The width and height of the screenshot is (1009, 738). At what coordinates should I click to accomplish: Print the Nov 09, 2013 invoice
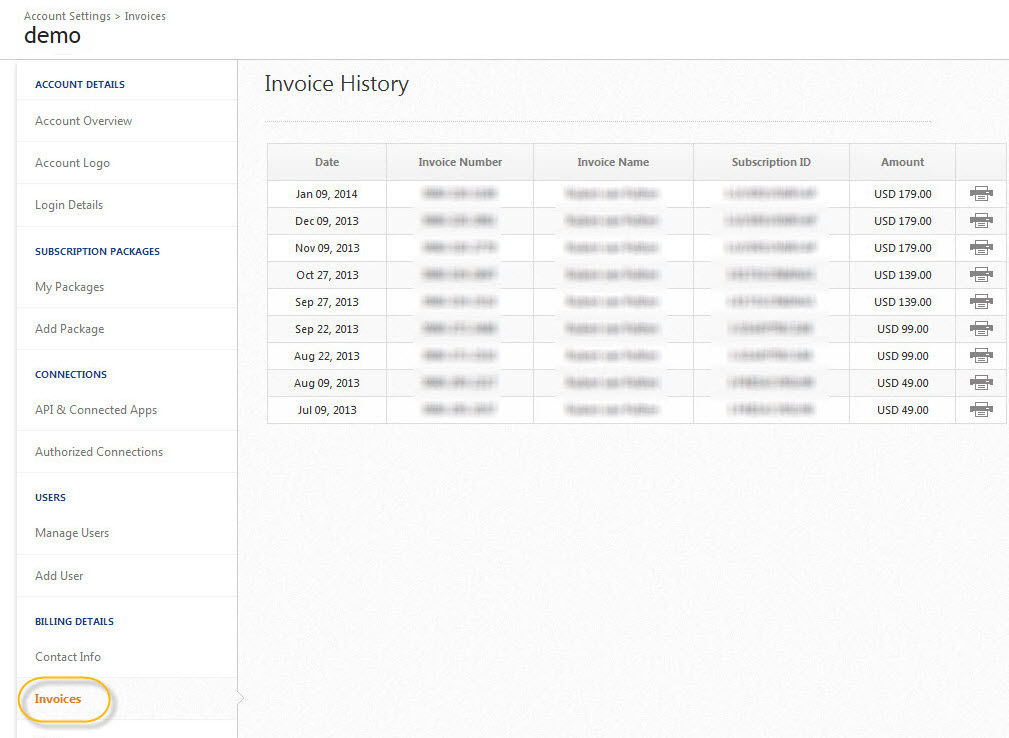981,248
